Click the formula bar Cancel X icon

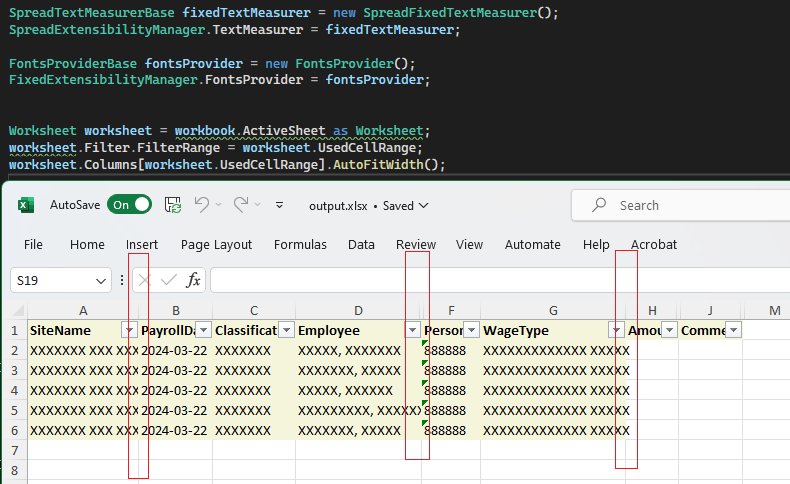pos(145,280)
